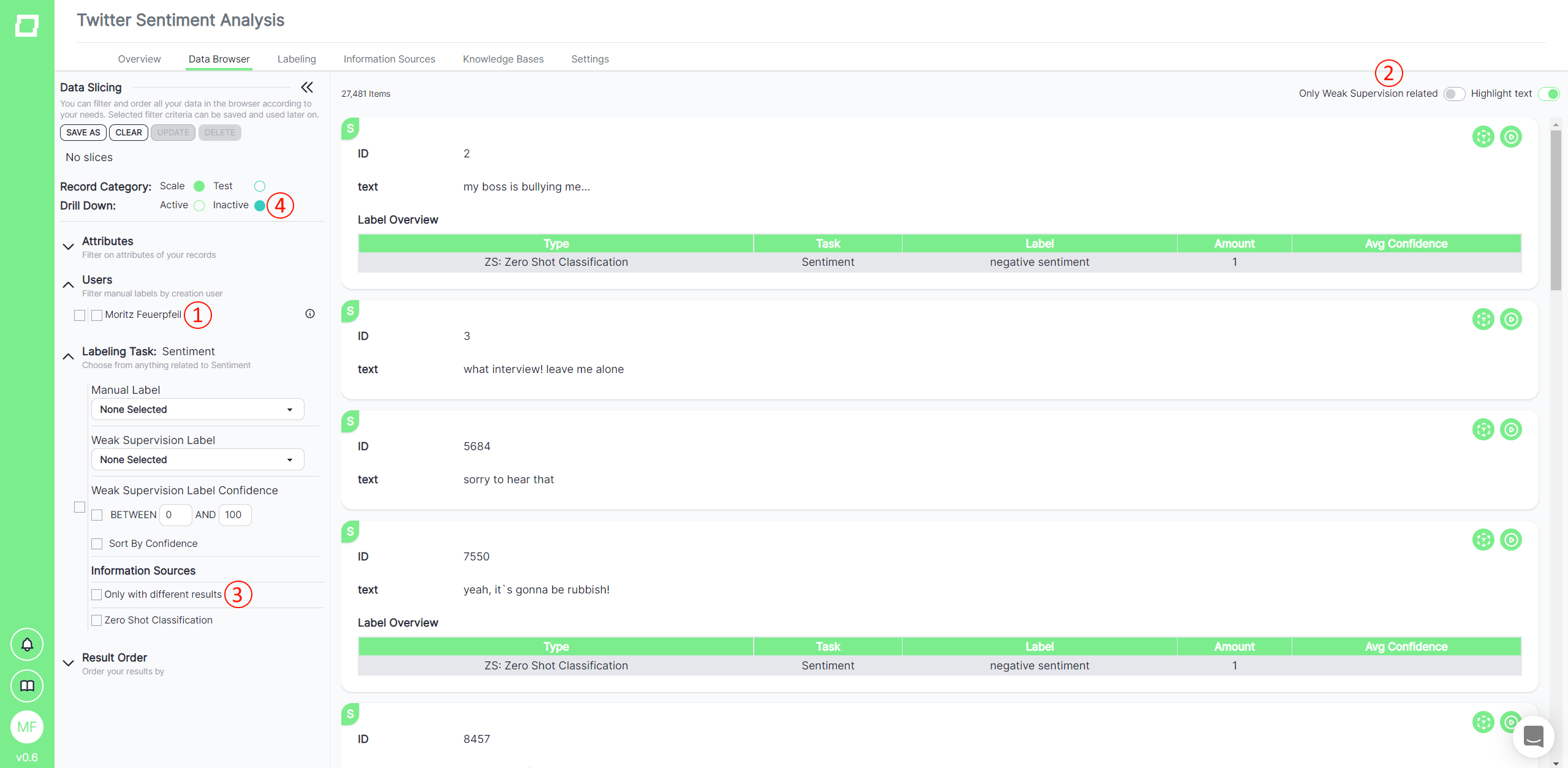Disable the Highlight text switch
The height and width of the screenshot is (768, 1568).
tap(1548, 94)
